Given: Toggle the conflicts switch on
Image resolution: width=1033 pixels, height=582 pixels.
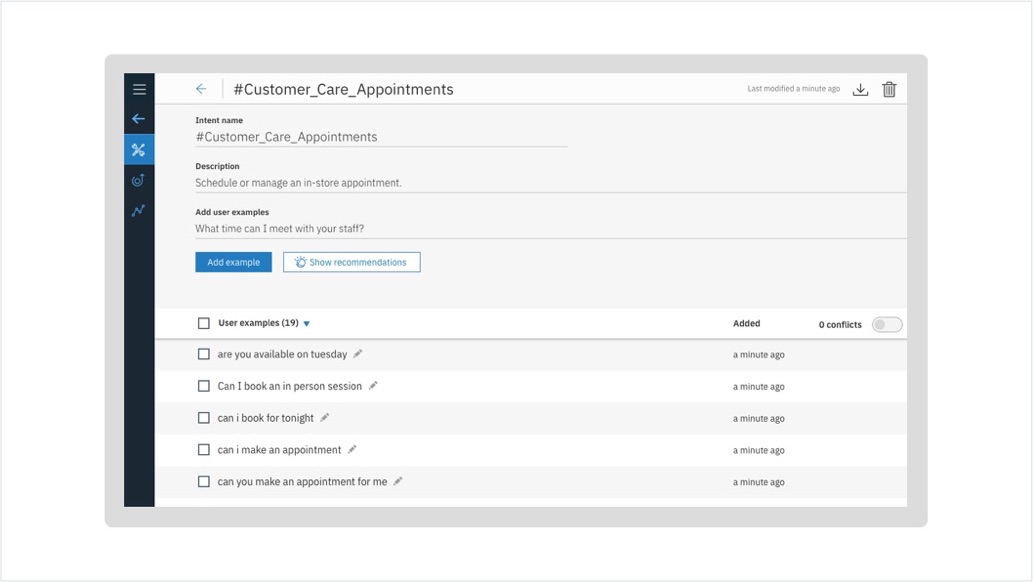Looking at the screenshot, I should (x=887, y=324).
